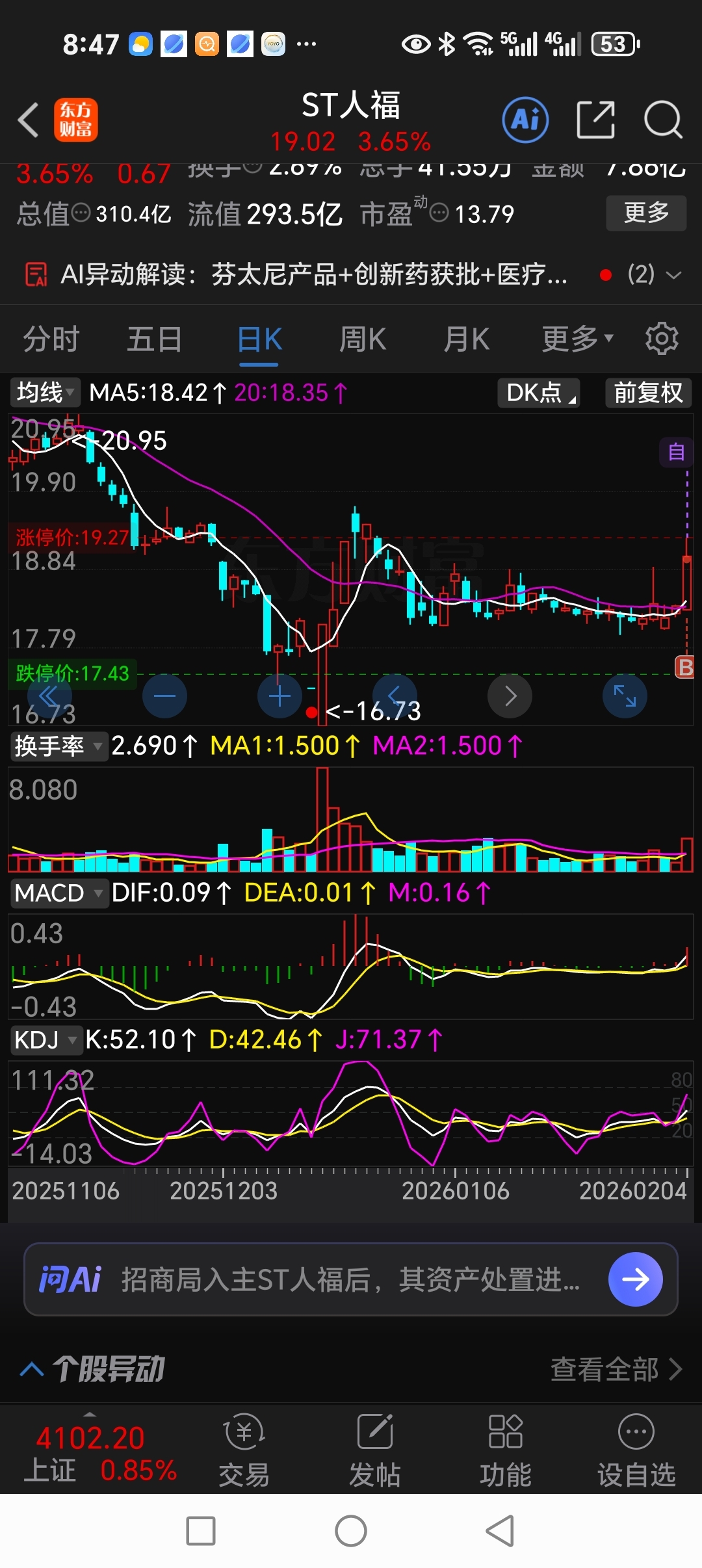Viewport: 702px width, 1568px height.
Task: Open the 更多 chart period dropdown
Action: (x=577, y=339)
